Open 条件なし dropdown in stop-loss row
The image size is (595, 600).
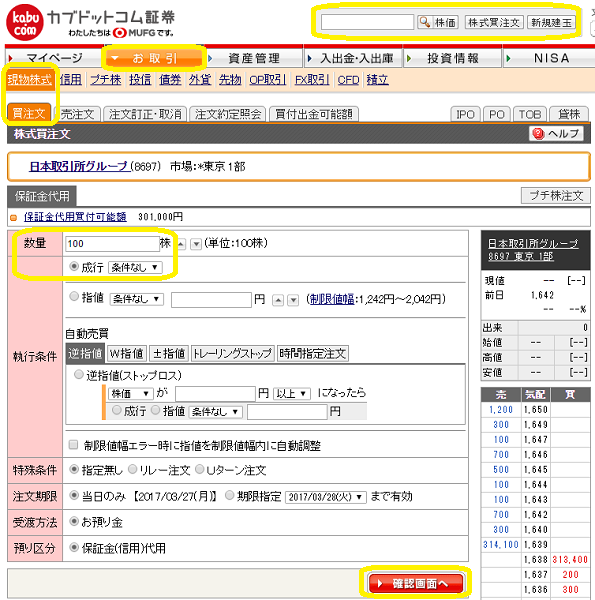tap(215, 412)
